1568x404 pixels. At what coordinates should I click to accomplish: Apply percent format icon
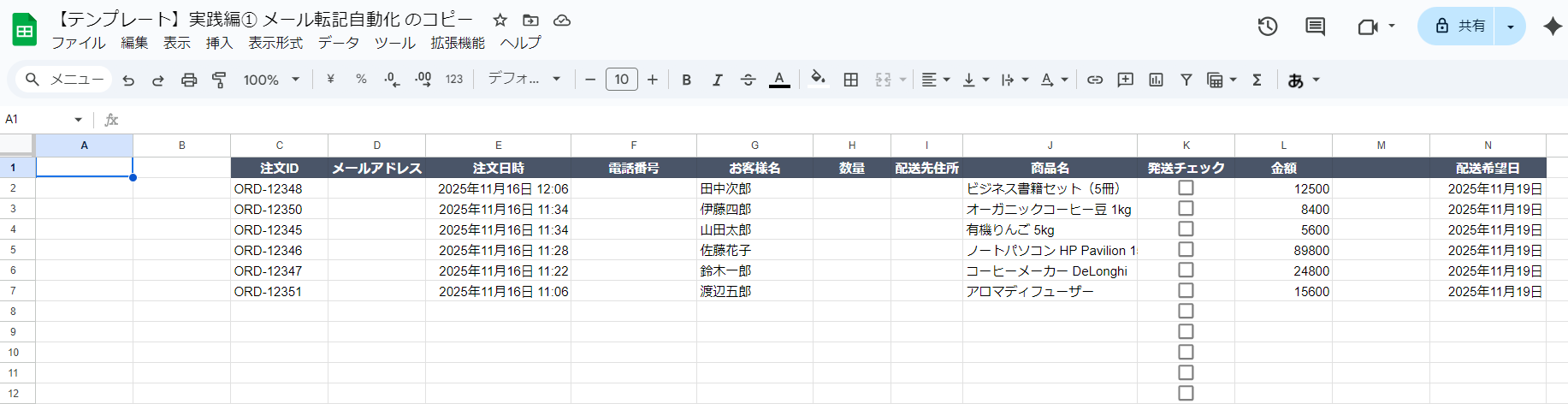pyautogui.click(x=361, y=80)
